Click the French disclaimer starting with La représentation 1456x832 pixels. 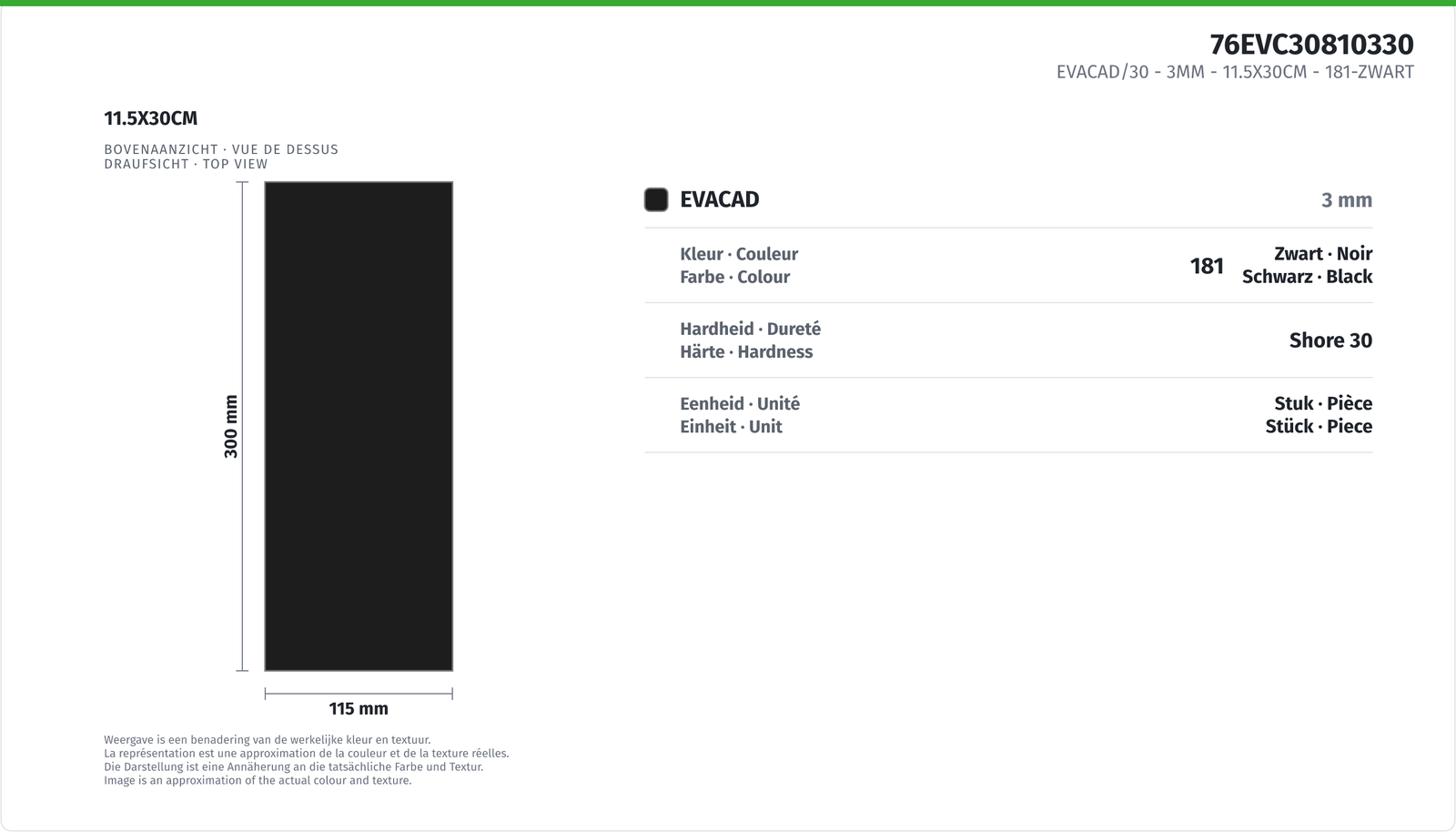307,754
